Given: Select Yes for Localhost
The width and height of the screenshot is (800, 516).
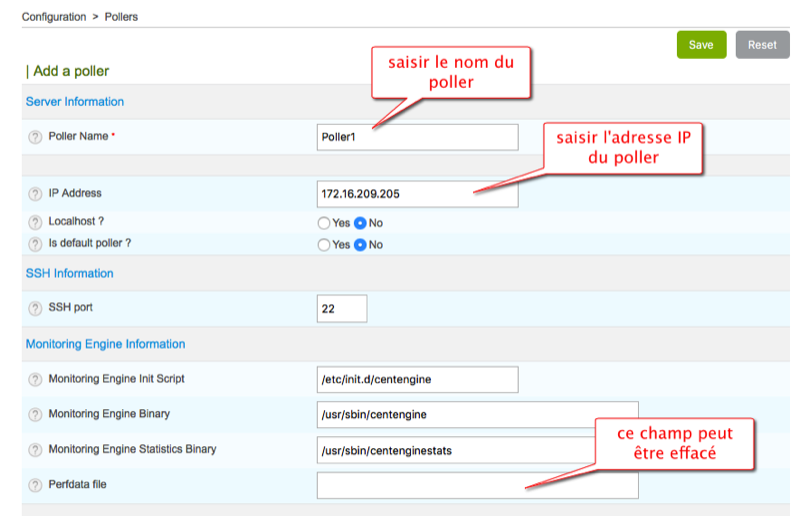Looking at the screenshot, I should (323, 223).
